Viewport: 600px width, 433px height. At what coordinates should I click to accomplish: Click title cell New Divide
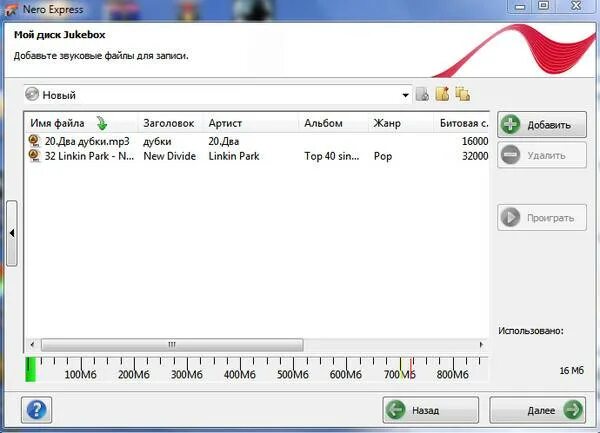pos(170,156)
